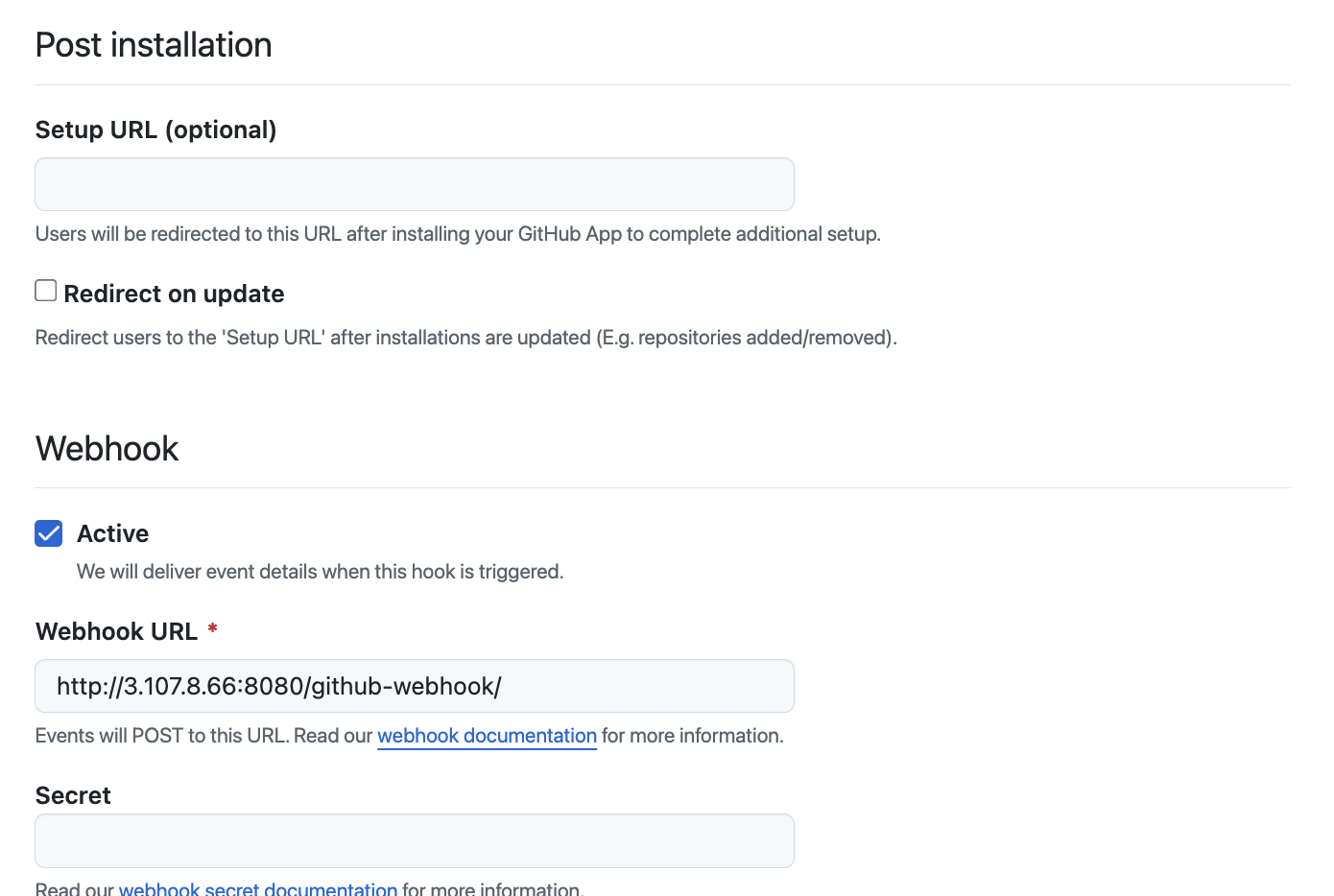Click the 'Setup URL (optional)' field label

click(155, 130)
